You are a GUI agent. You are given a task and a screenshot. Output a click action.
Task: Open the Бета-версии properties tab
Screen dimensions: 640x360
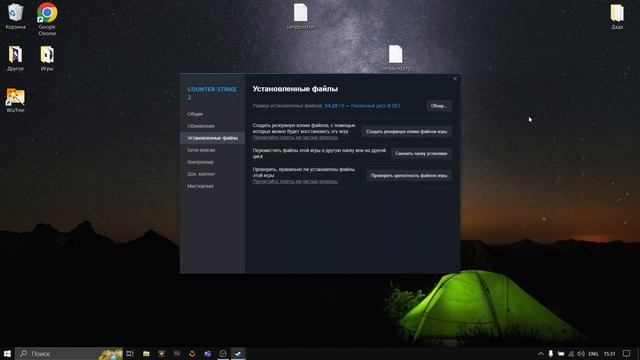tap(212, 150)
